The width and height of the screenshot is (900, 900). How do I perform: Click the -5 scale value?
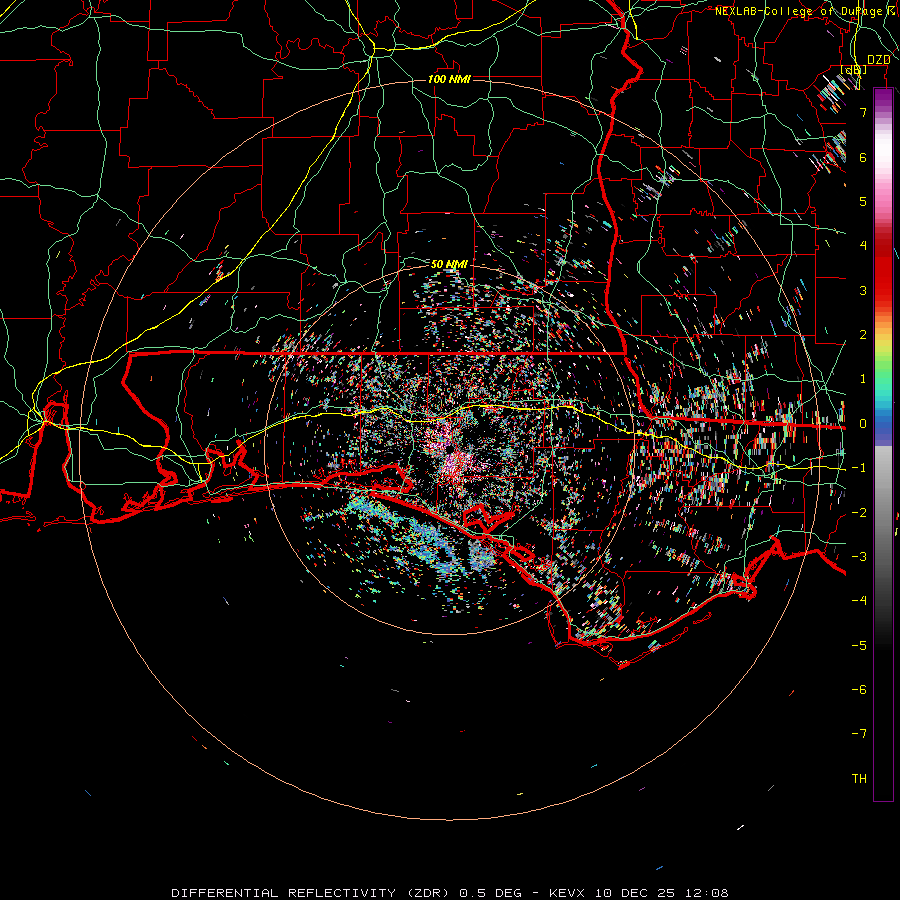(859, 646)
